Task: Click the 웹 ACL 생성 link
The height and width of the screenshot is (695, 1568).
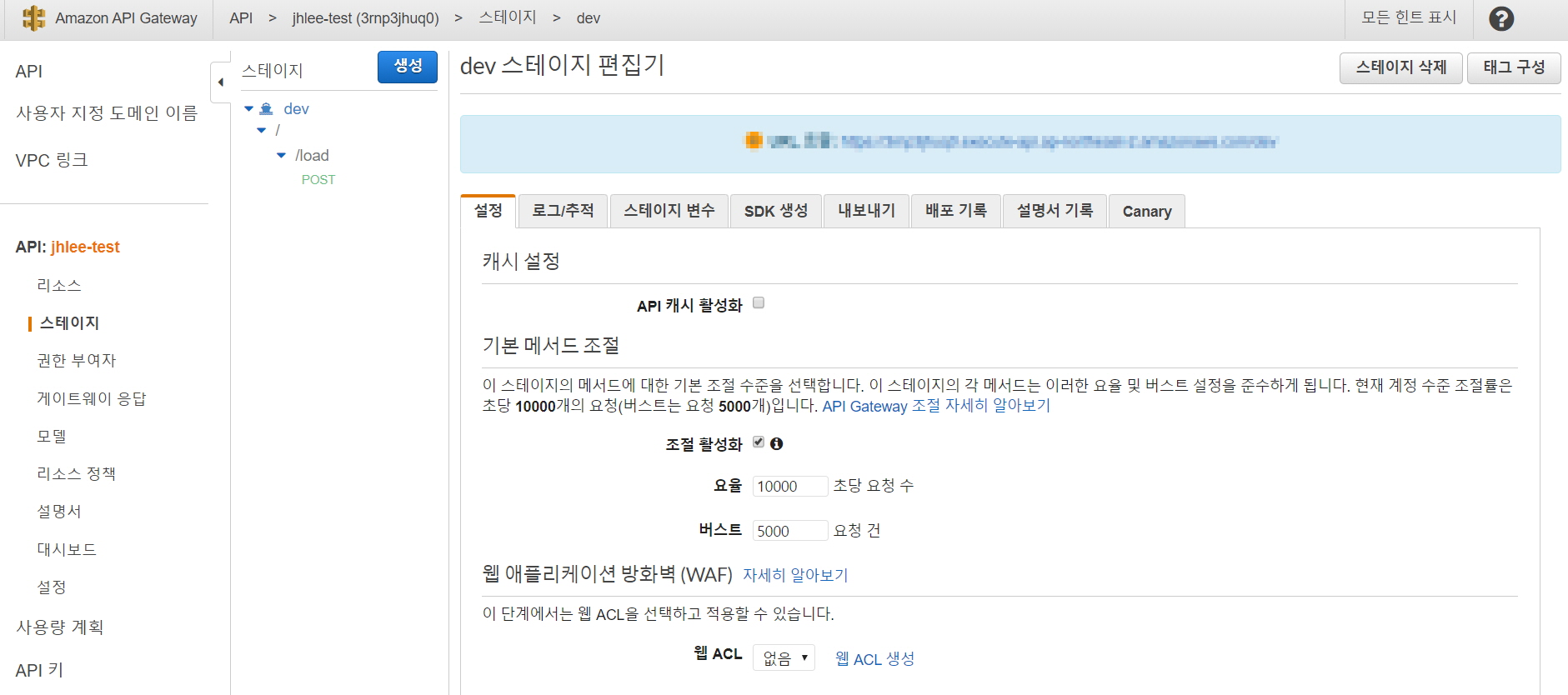Action: pos(874,658)
